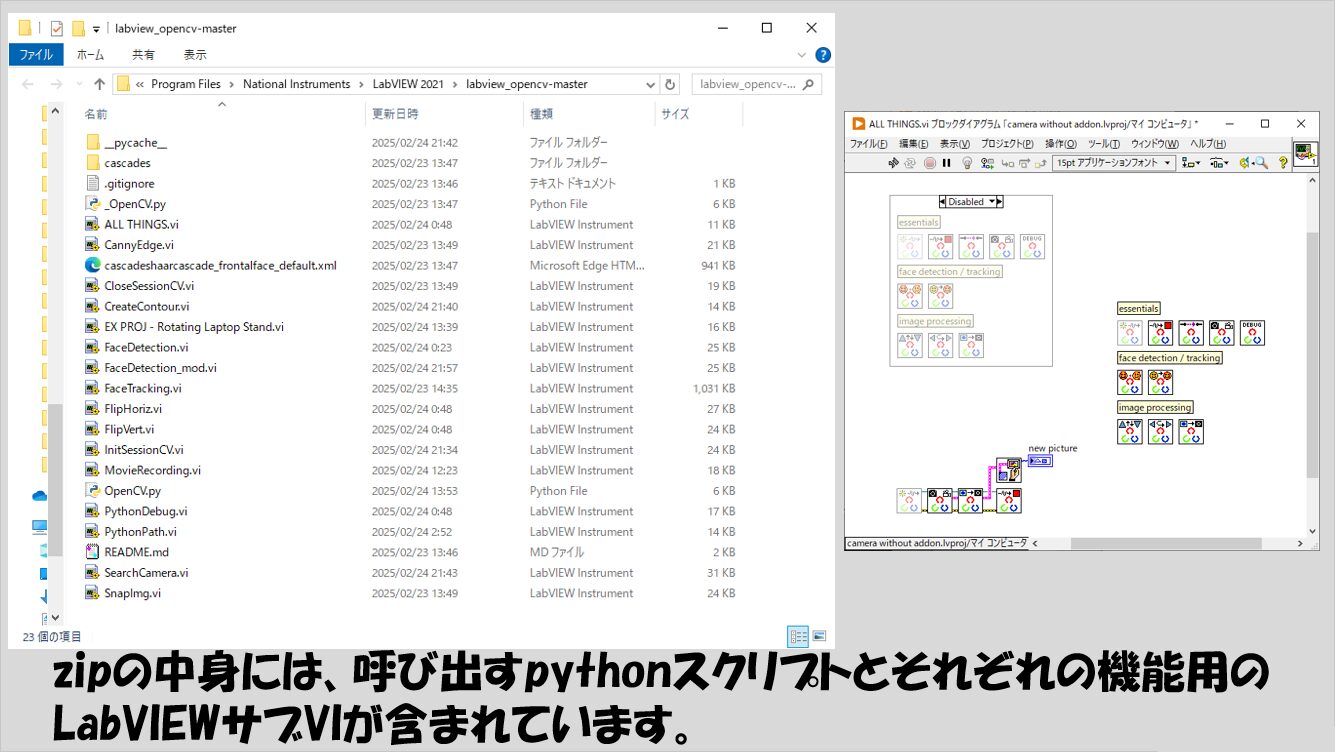Click next-case arrow on Disable structure

(1000, 202)
